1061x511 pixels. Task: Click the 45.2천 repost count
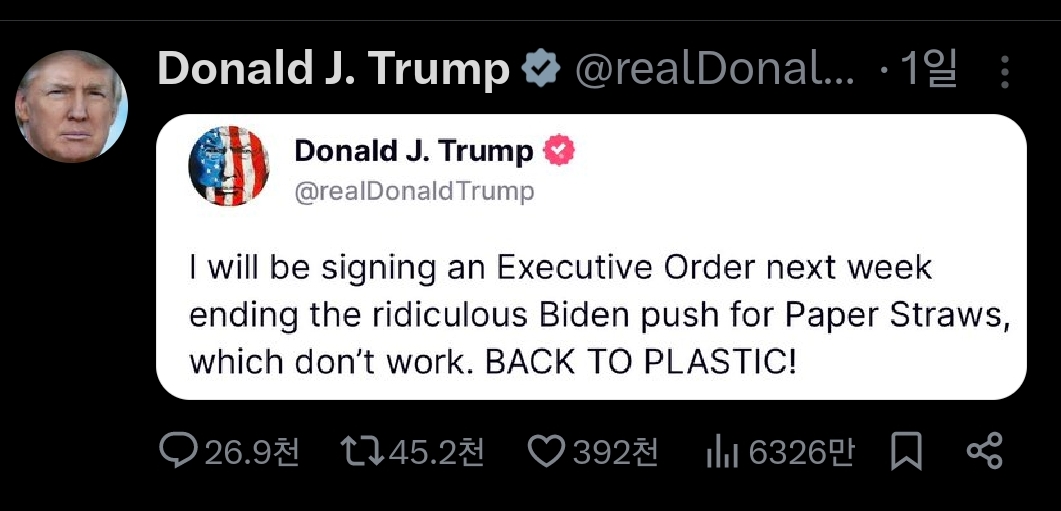point(436,452)
